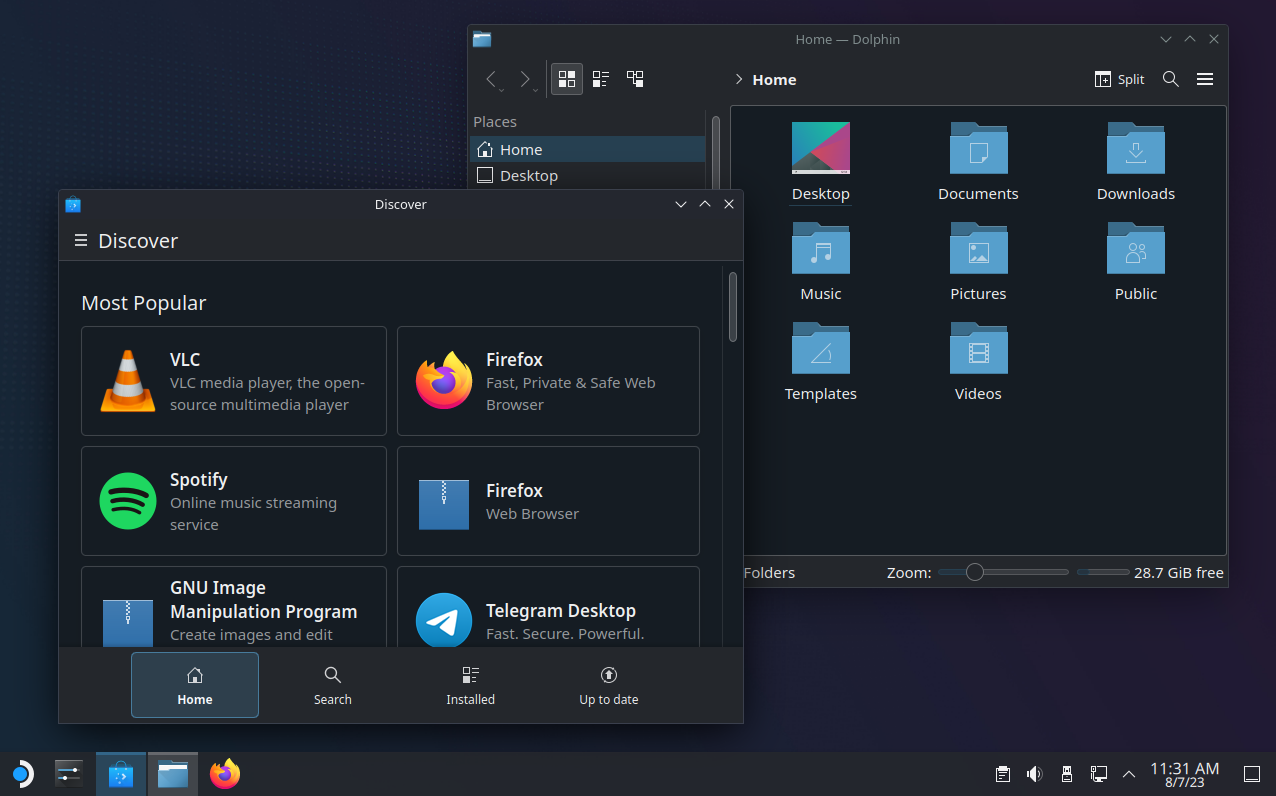The height and width of the screenshot is (796, 1276).
Task: Toggle split view in Dolphin
Action: (1119, 79)
